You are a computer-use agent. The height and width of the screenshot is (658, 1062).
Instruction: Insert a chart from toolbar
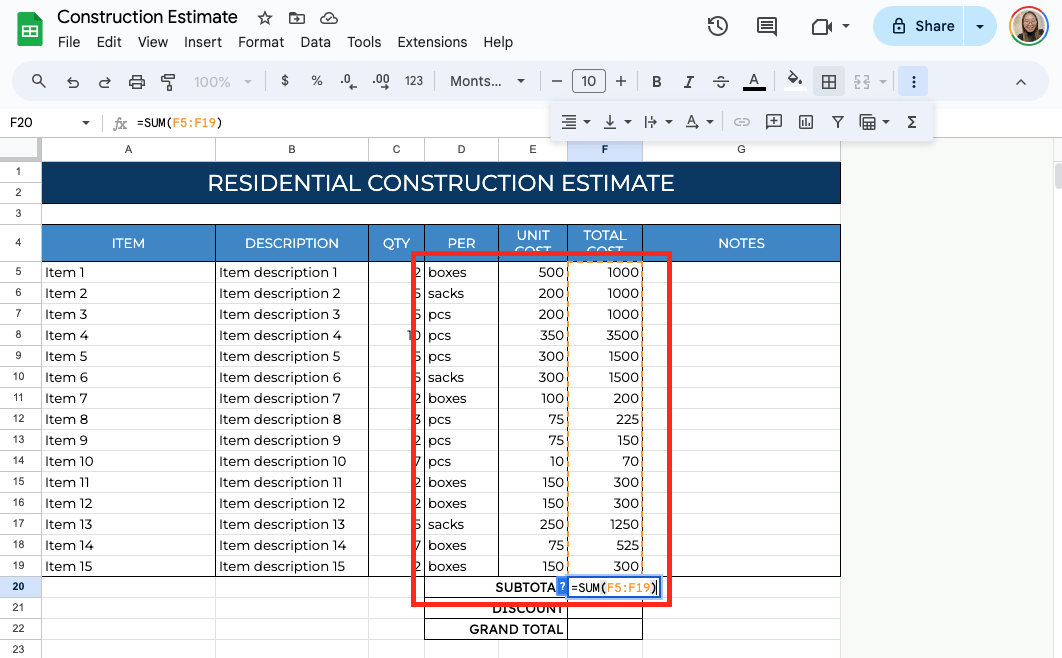(x=806, y=122)
